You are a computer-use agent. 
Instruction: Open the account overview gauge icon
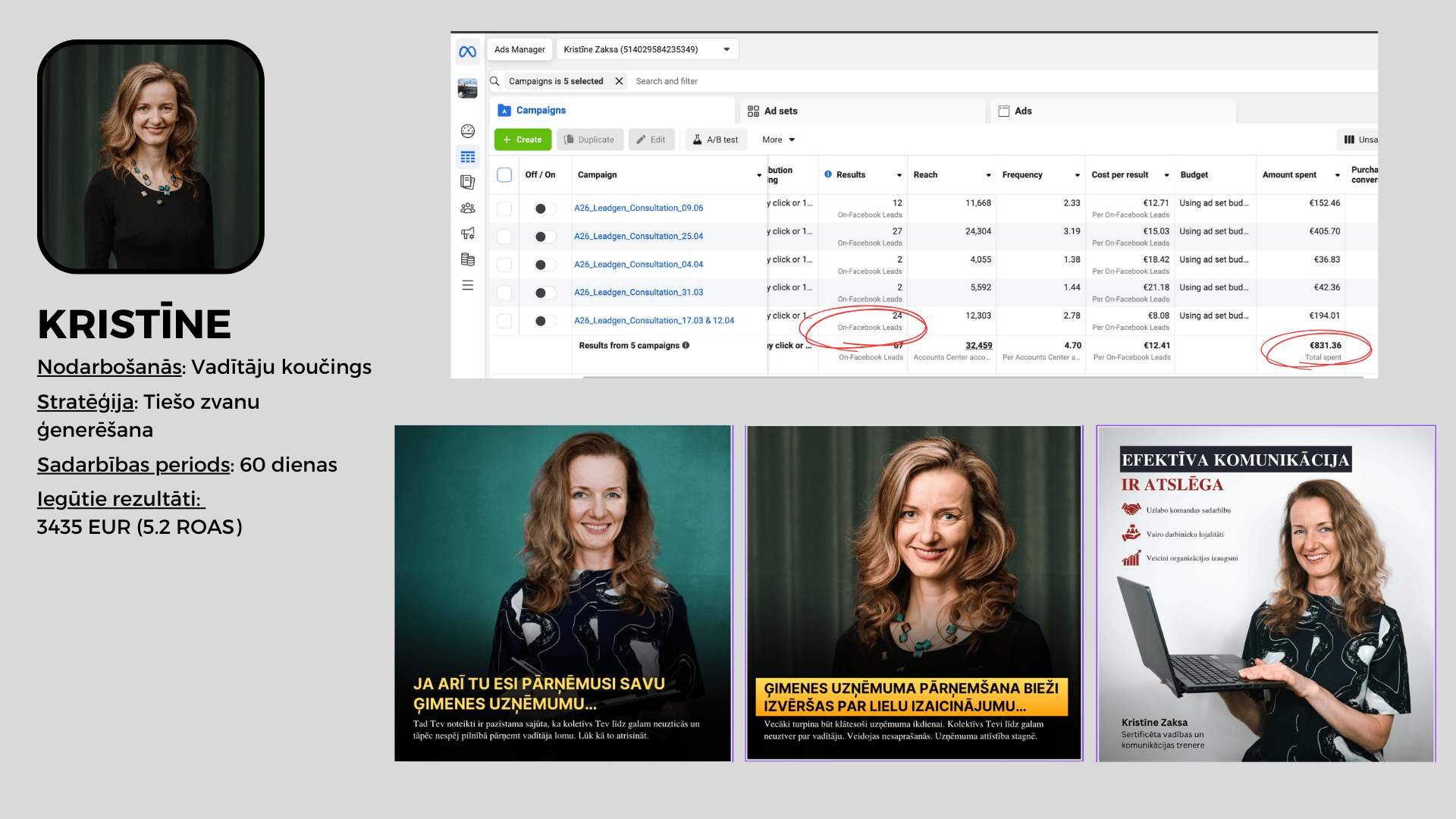click(x=468, y=130)
